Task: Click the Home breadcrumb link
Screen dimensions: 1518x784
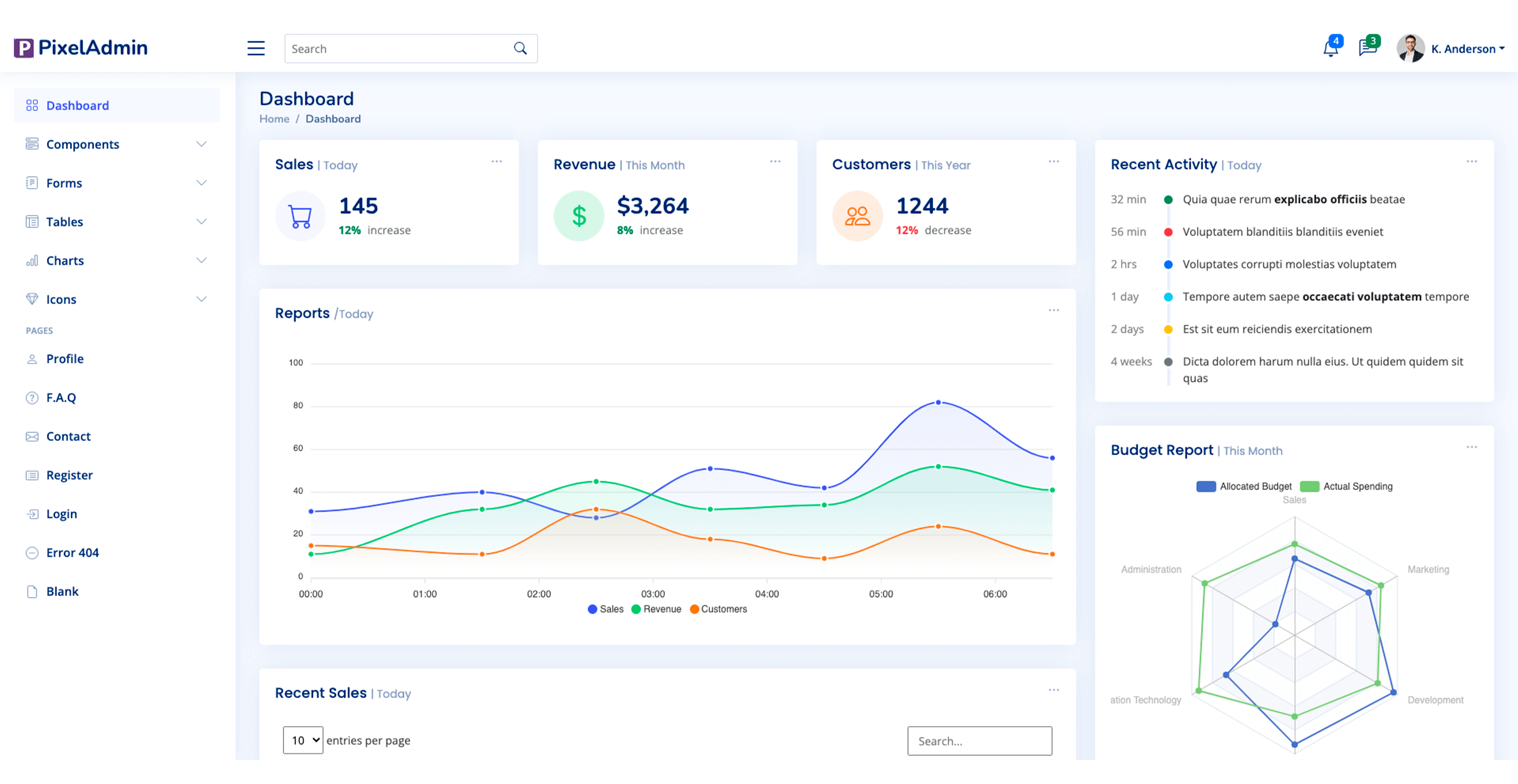Action: (x=274, y=119)
